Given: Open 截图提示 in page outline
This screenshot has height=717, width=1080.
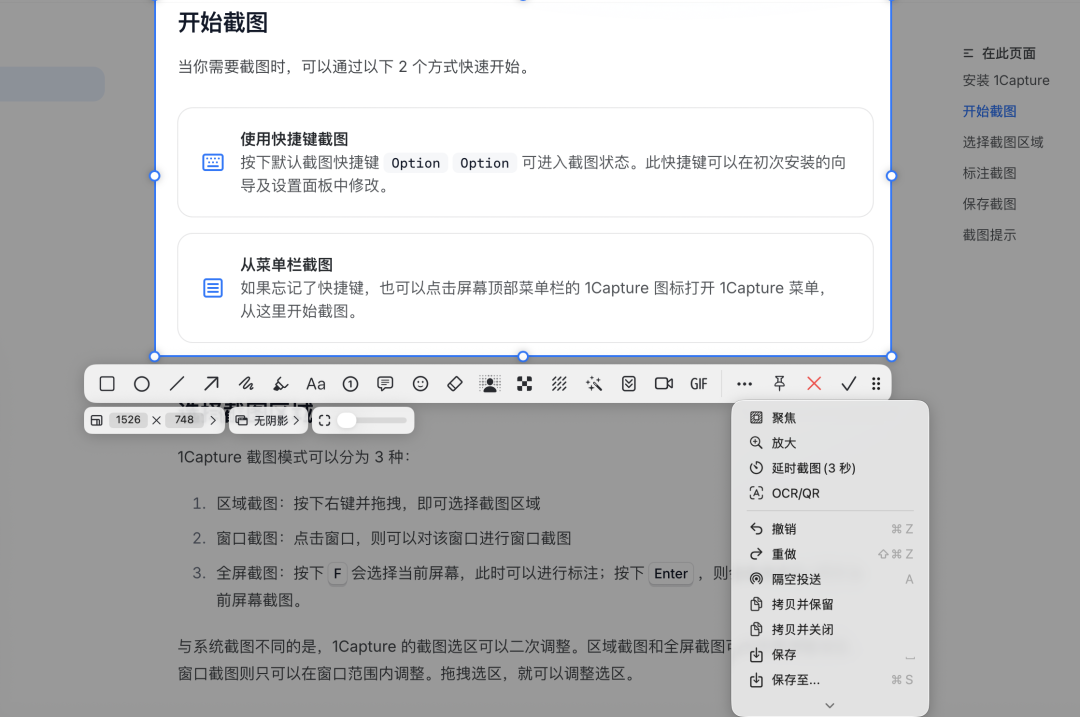Looking at the screenshot, I should point(989,236).
